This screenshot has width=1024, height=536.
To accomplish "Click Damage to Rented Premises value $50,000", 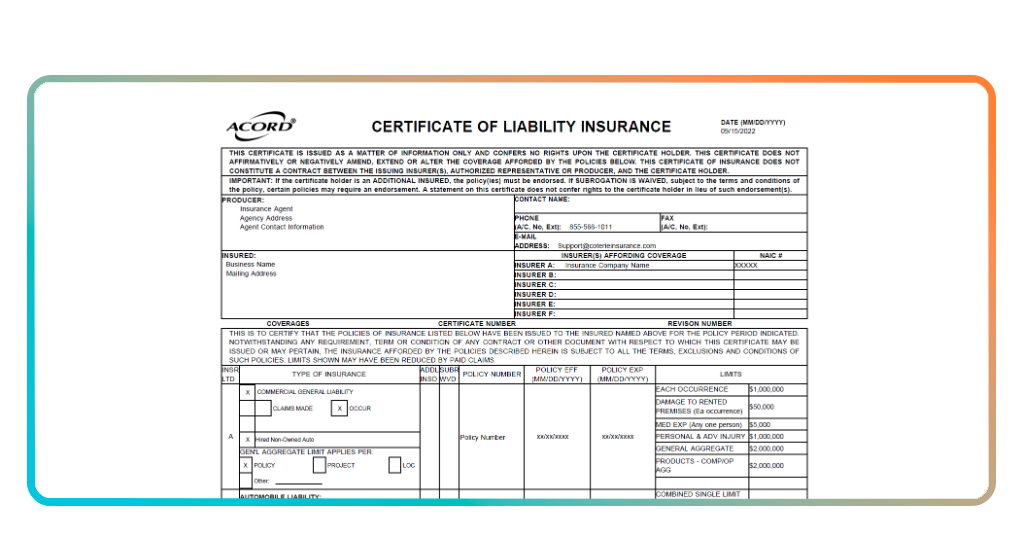I will tap(761, 407).
